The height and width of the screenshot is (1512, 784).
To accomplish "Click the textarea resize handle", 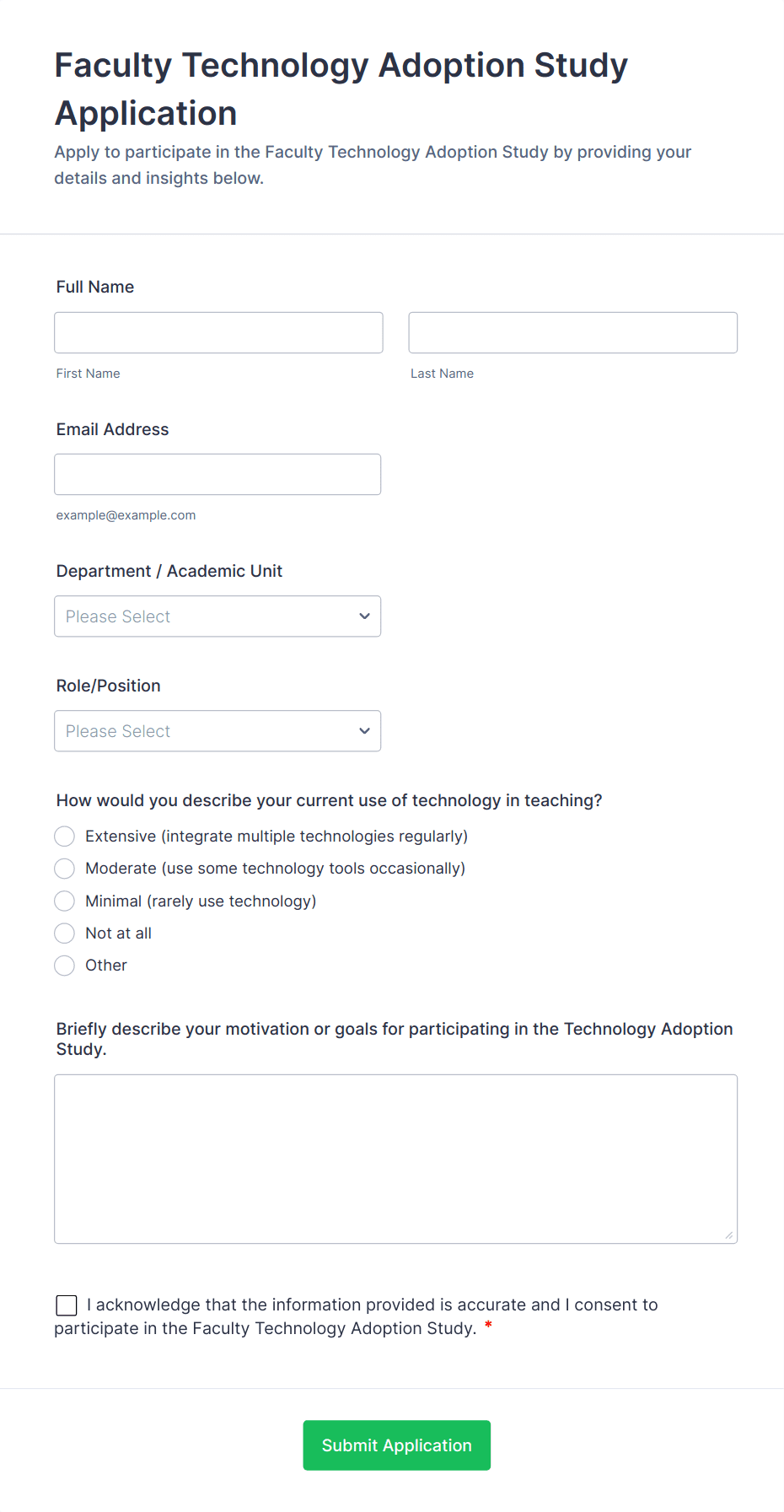I will pyautogui.click(x=729, y=1235).
